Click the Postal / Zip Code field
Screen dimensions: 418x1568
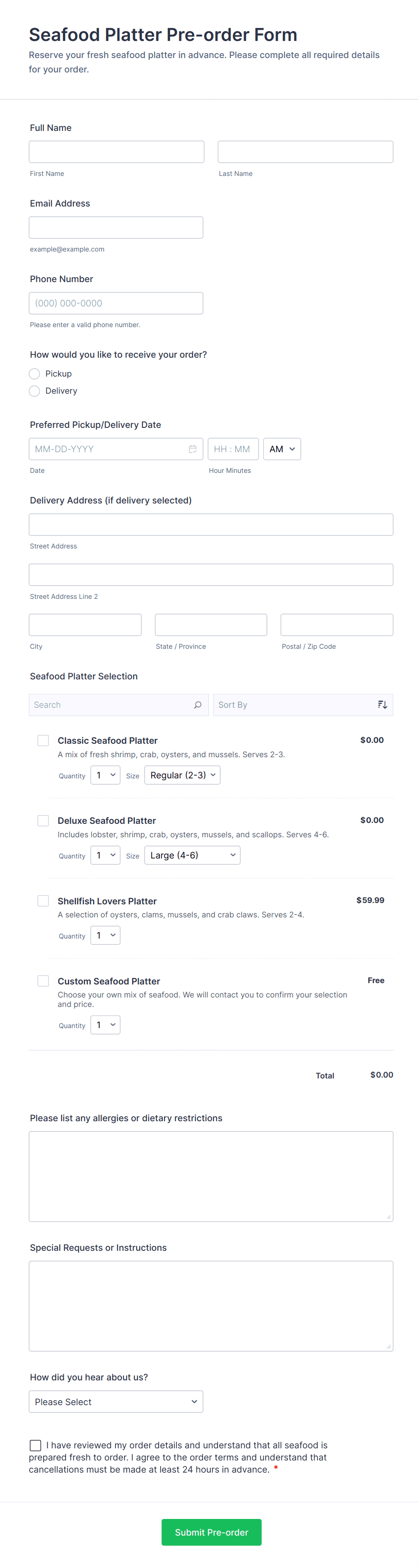coord(337,625)
